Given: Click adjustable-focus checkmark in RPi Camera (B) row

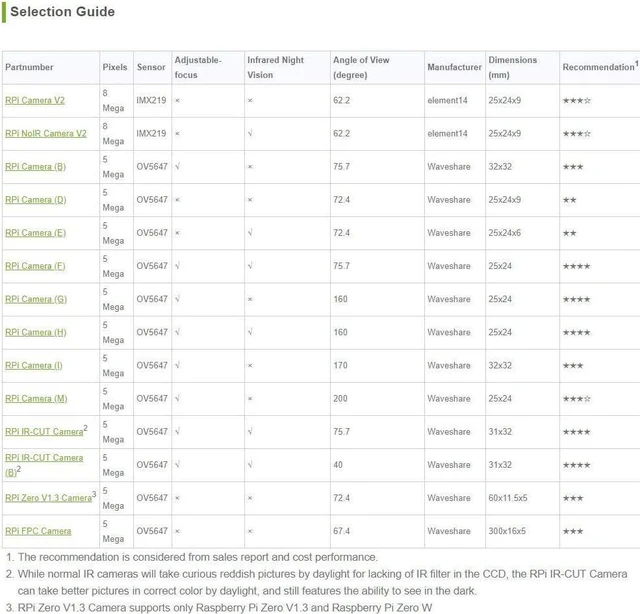Looking at the screenshot, I should [177, 167].
